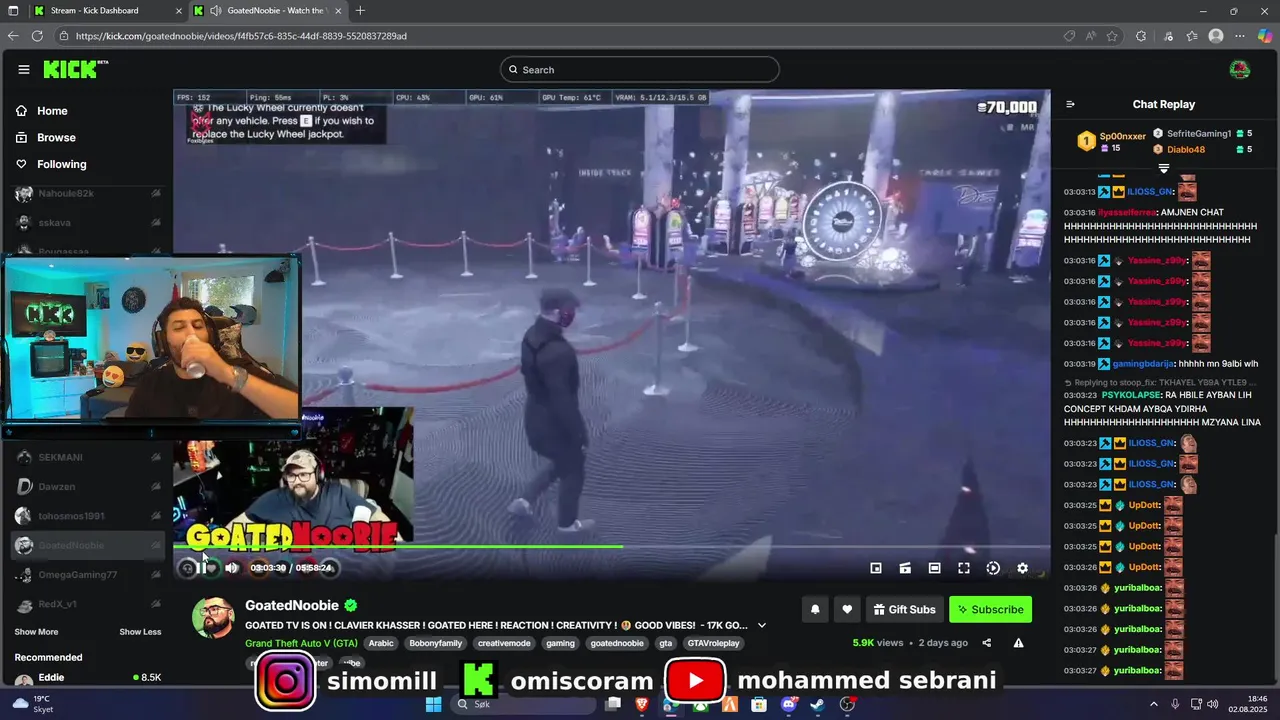Open taskbar volume control
1280x720 pixels.
pyautogui.click(x=1213, y=704)
